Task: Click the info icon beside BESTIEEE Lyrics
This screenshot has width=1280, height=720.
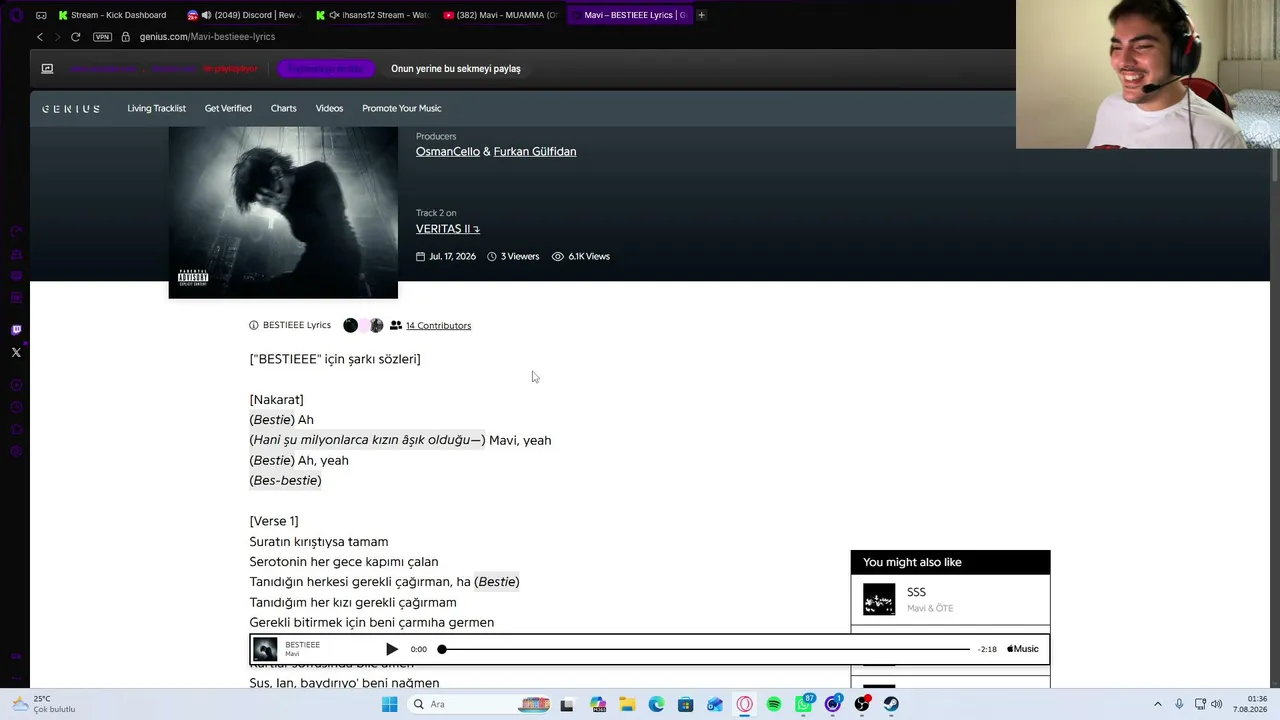Action: [254, 325]
